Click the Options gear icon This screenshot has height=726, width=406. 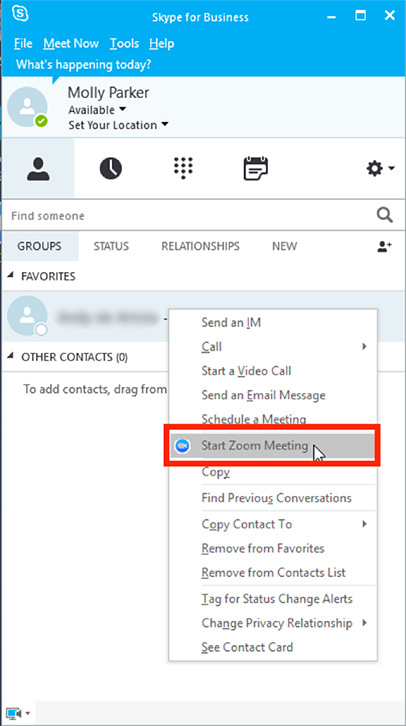(380, 169)
